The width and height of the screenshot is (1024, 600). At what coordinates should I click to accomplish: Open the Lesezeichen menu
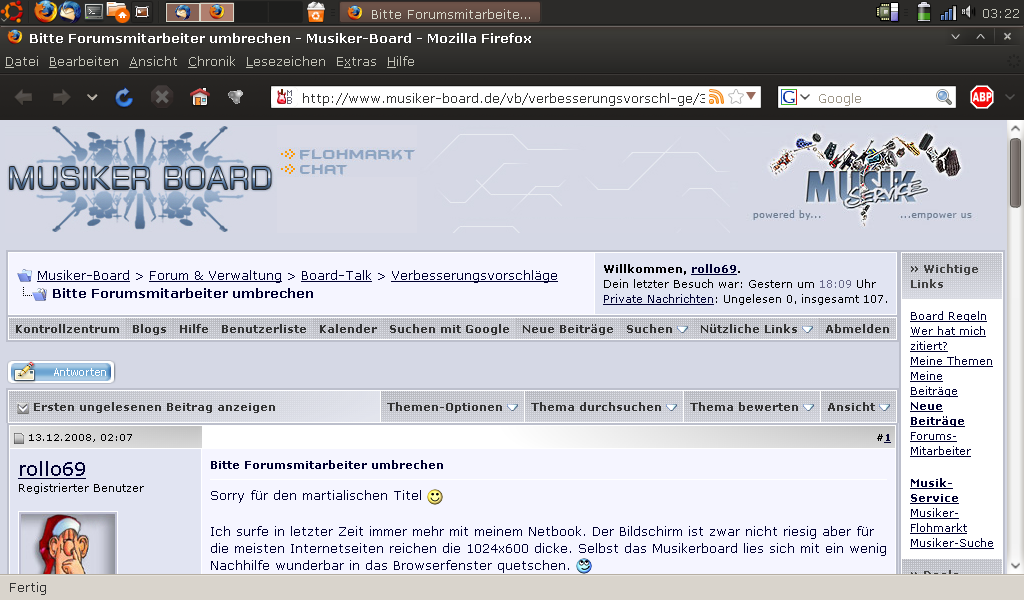coord(285,61)
